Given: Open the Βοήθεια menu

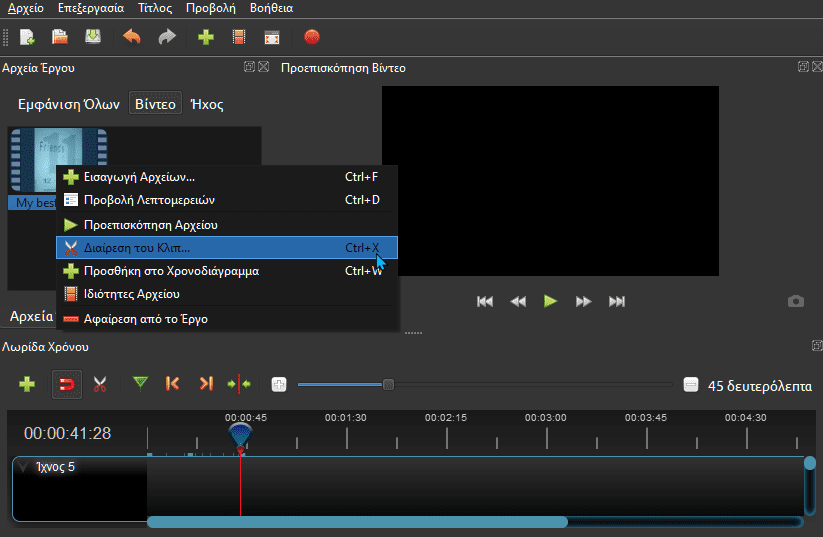Looking at the screenshot, I should click(271, 8).
